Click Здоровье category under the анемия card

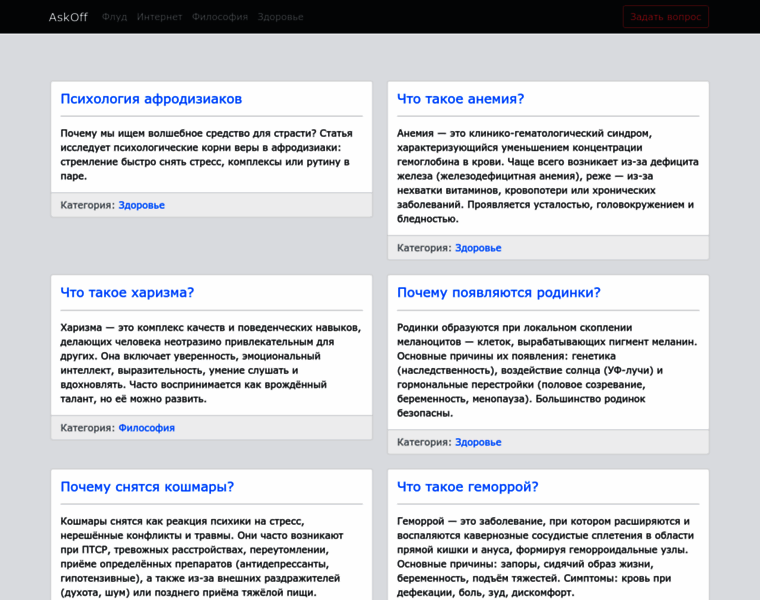coord(478,248)
